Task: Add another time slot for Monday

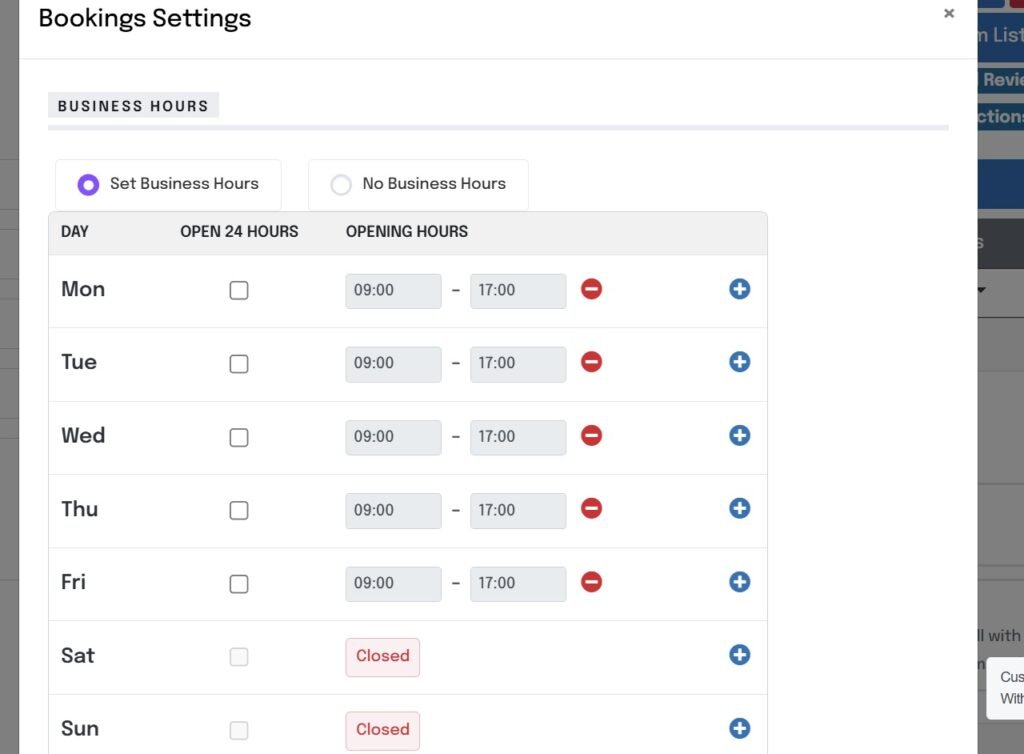Action: pyautogui.click(x=739, y=289)
